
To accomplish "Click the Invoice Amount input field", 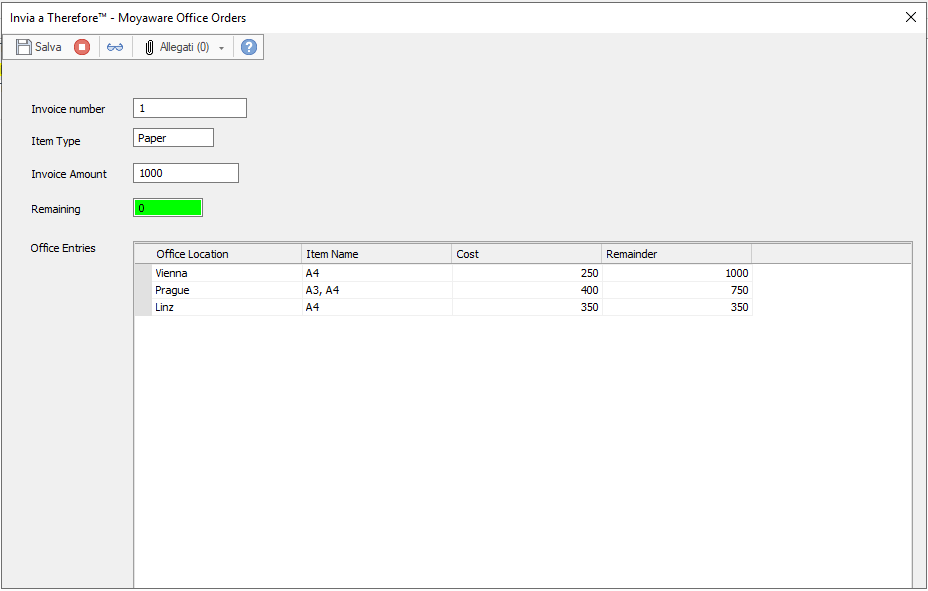I will coord(185,172).
